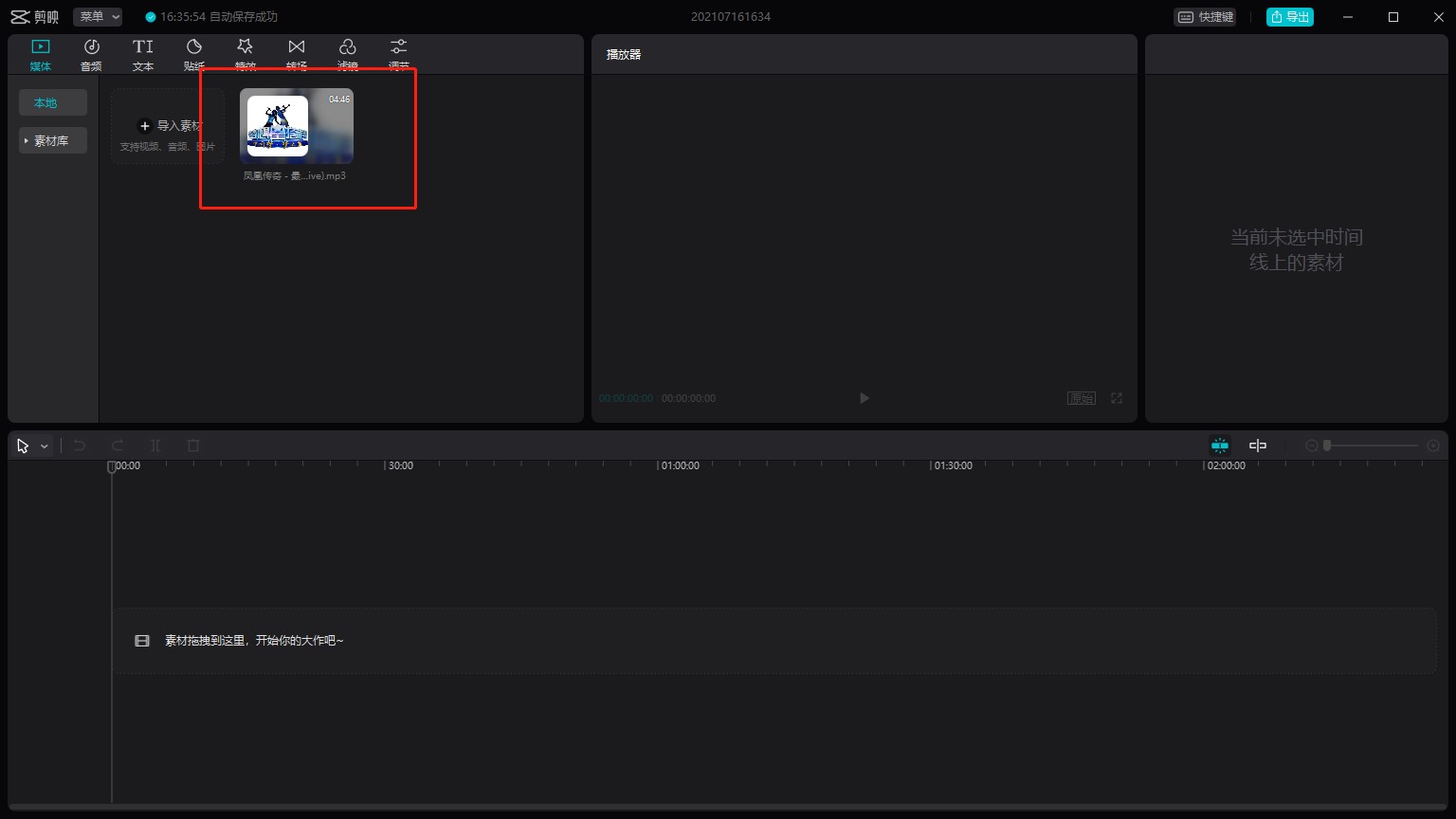Click the 01:00:00 ruler mark
The image size is (1456, 819).
click(680, 465)
